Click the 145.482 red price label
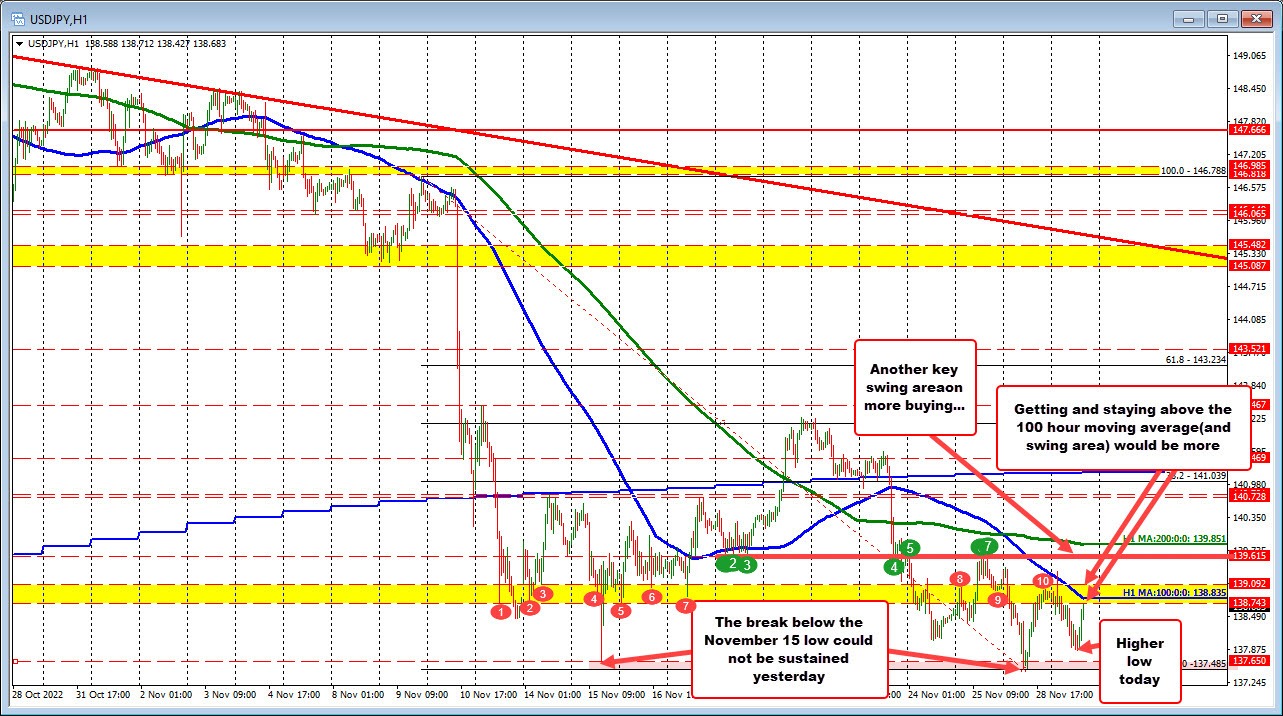This screenshot has width=1283, height=716. (1251, 245)
